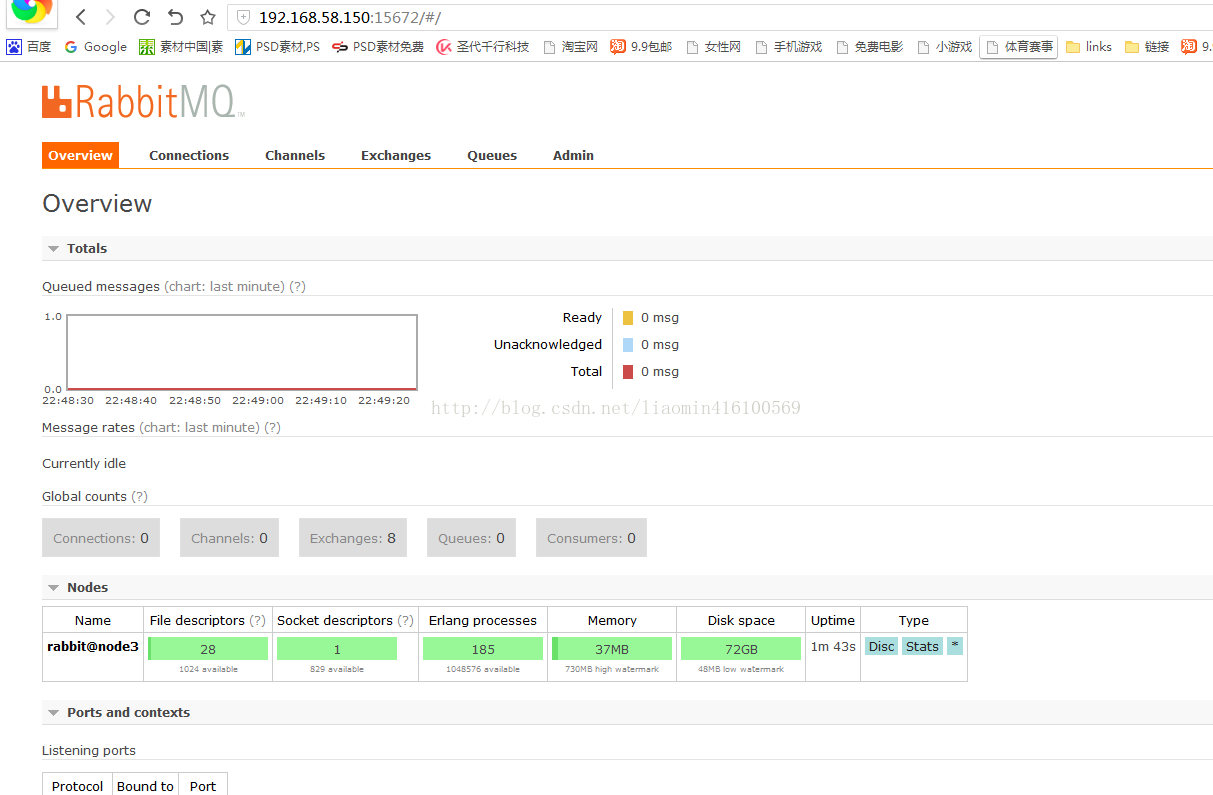This screenshot has width=1213, height=795.
Task: Click the address bar URL field
Action: click(x=720, y=18)
